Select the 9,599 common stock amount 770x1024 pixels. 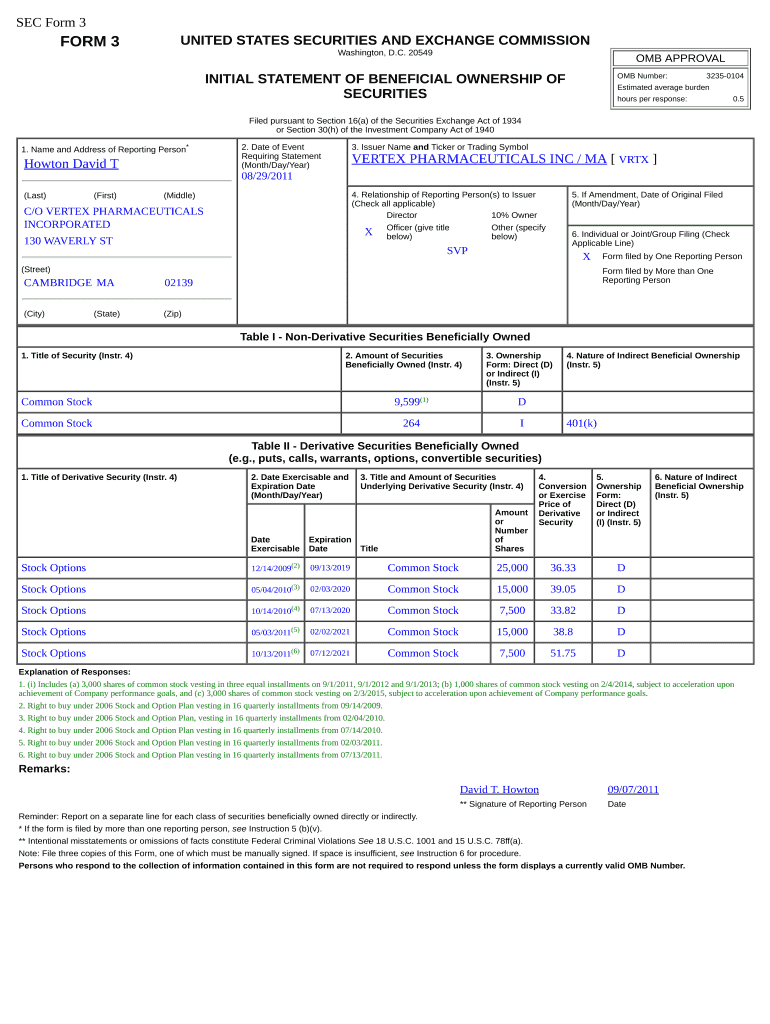click(407, 402)
